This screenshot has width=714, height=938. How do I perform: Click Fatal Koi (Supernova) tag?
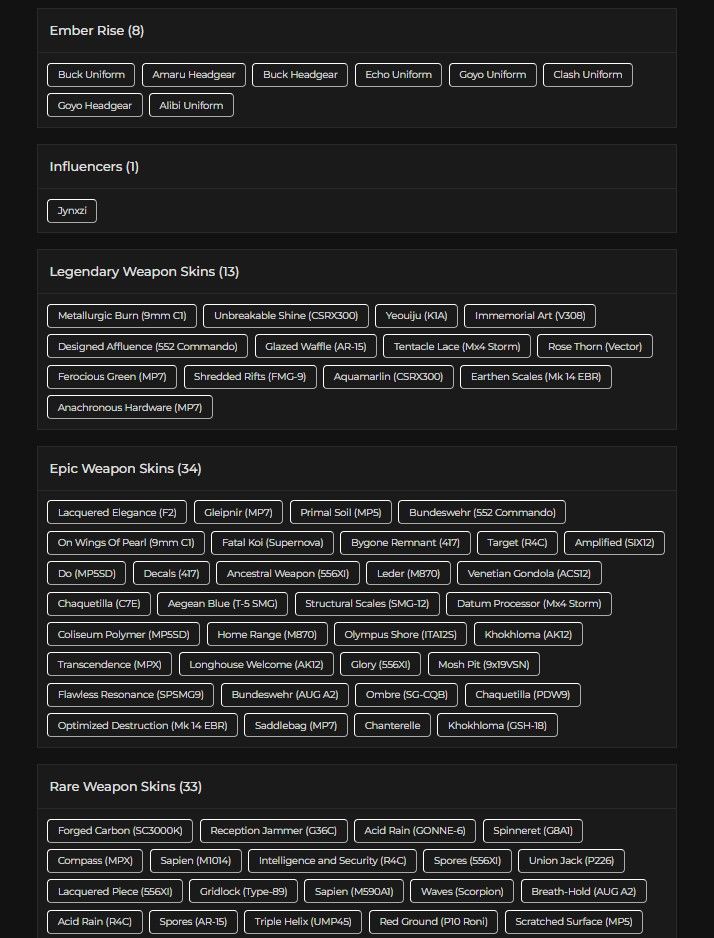(x=273, y=543)
